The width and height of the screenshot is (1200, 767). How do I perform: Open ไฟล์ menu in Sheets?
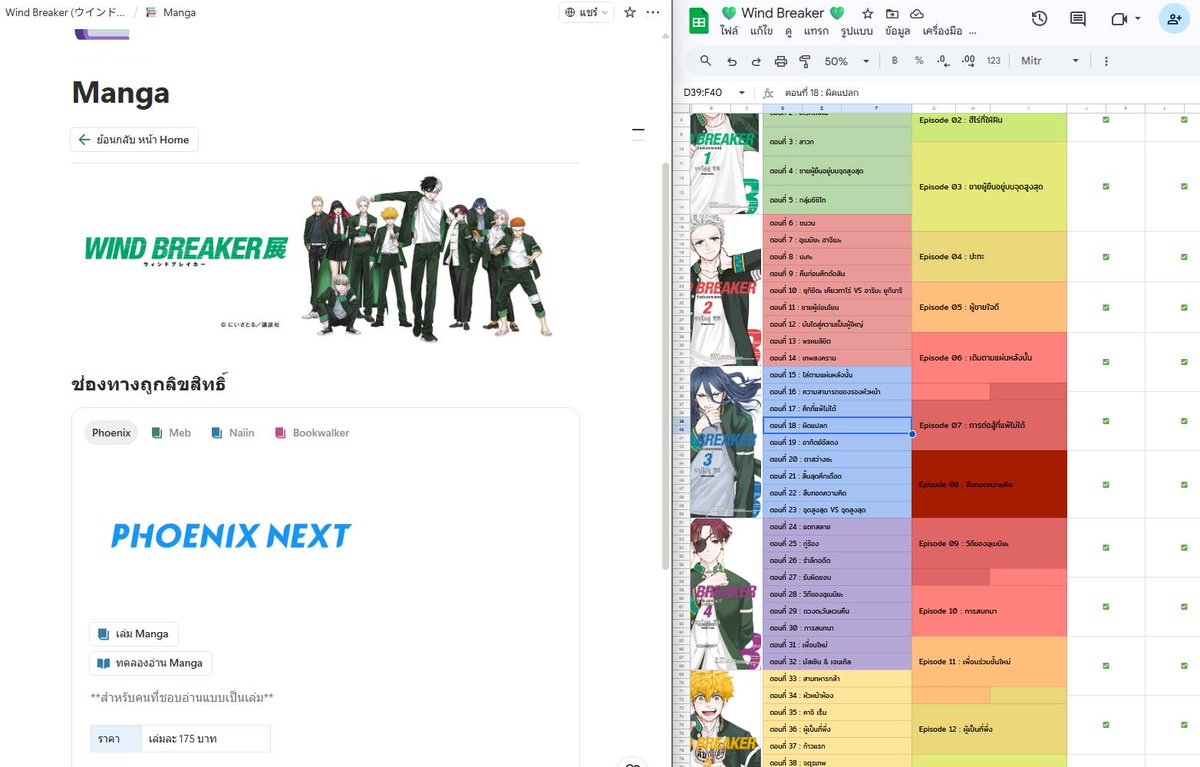[729, 31]
